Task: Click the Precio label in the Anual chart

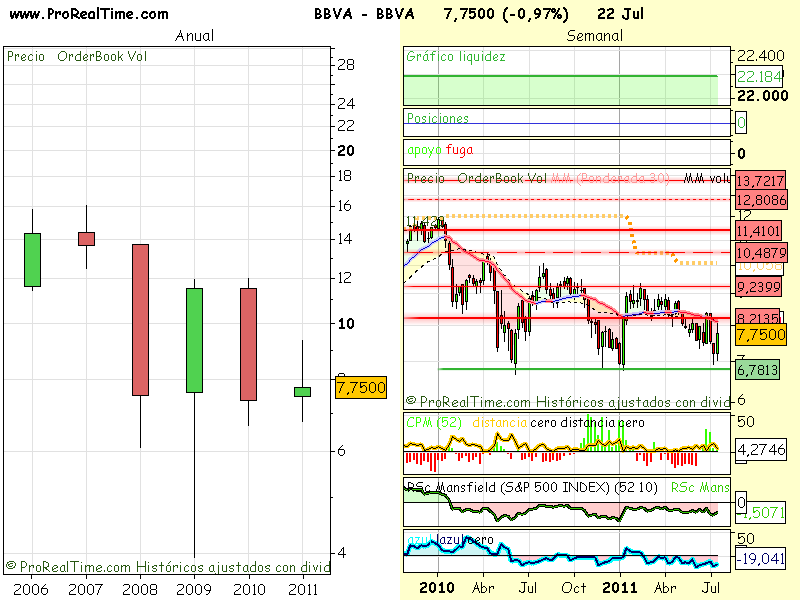Action: point(26,56)
